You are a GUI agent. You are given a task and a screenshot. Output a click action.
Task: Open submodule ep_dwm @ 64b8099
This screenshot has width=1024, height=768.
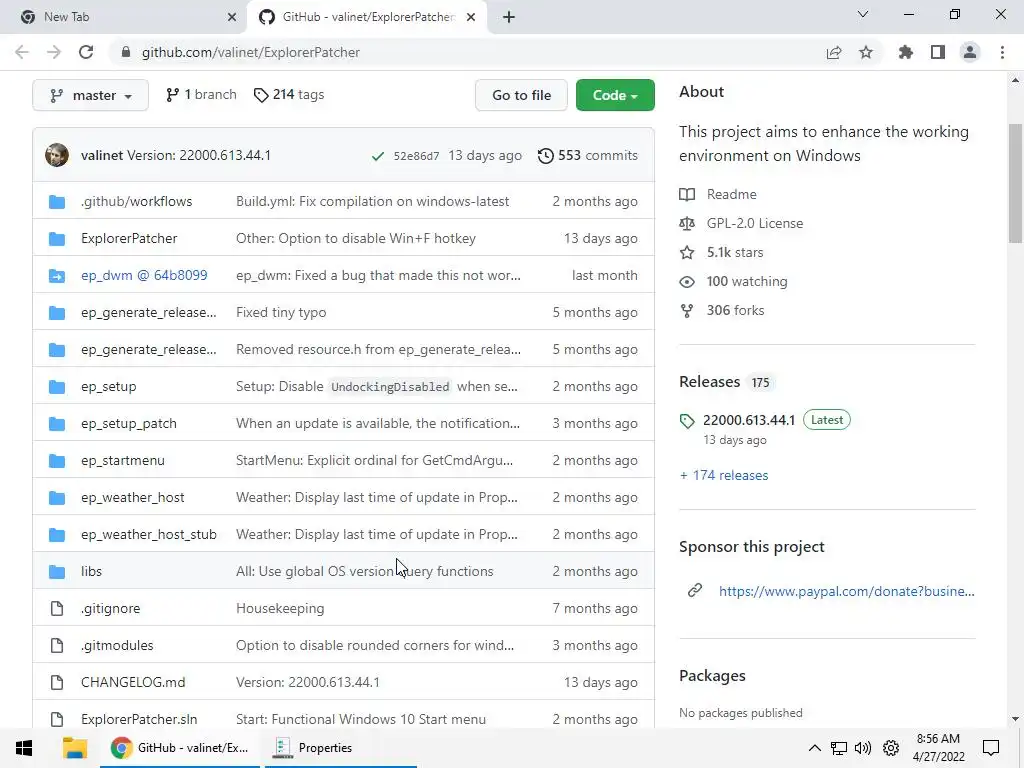pos(144,276)
